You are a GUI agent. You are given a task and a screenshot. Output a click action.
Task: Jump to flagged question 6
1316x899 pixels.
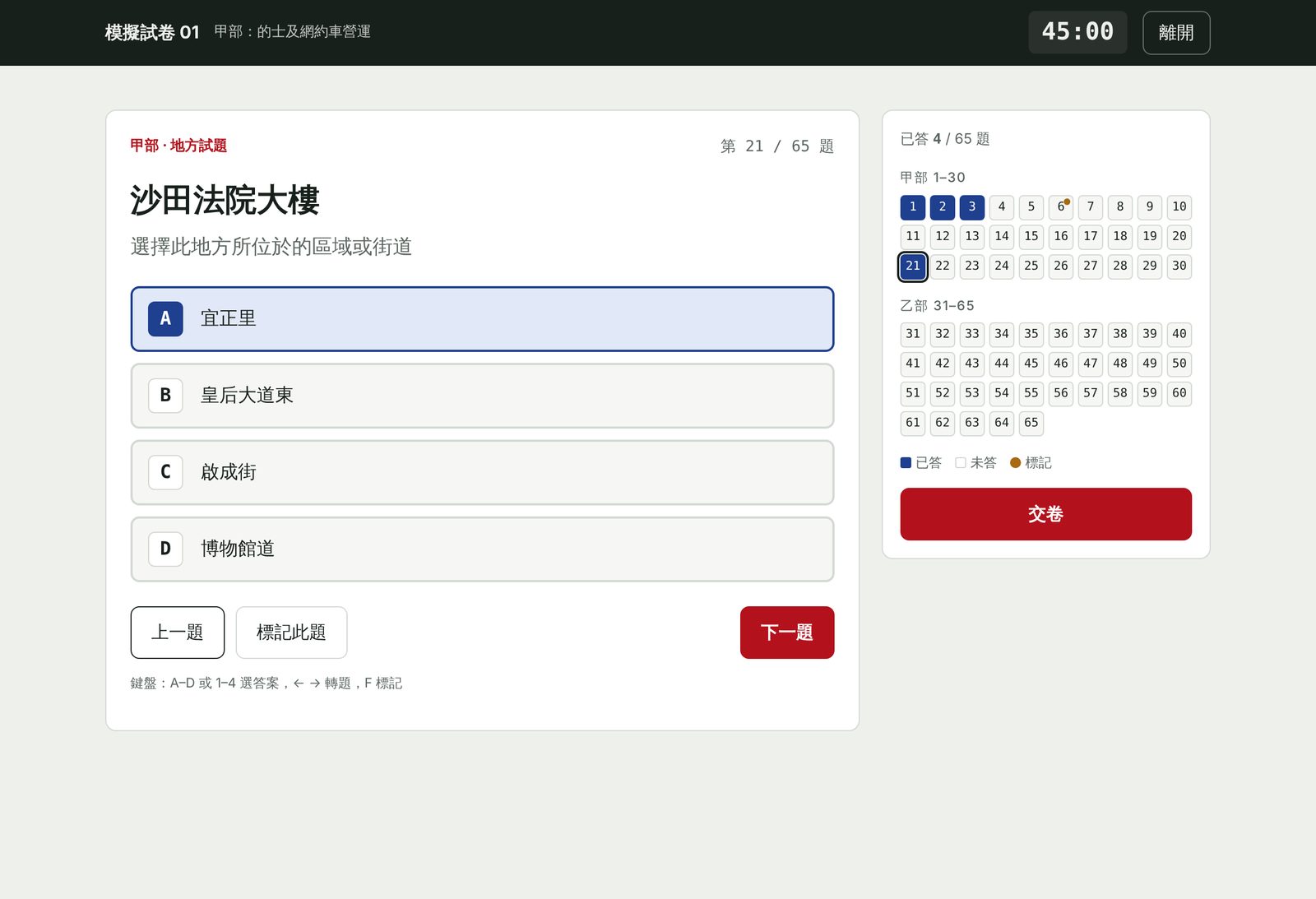click(x=1061, y=206)
